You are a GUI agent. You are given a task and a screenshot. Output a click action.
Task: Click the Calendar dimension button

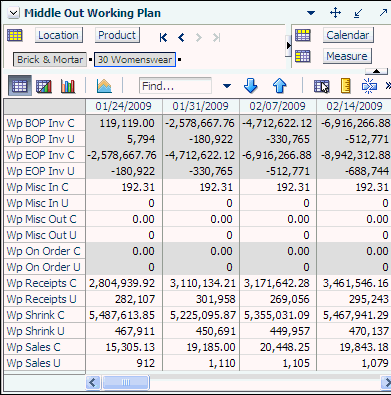tap(348, 35)
